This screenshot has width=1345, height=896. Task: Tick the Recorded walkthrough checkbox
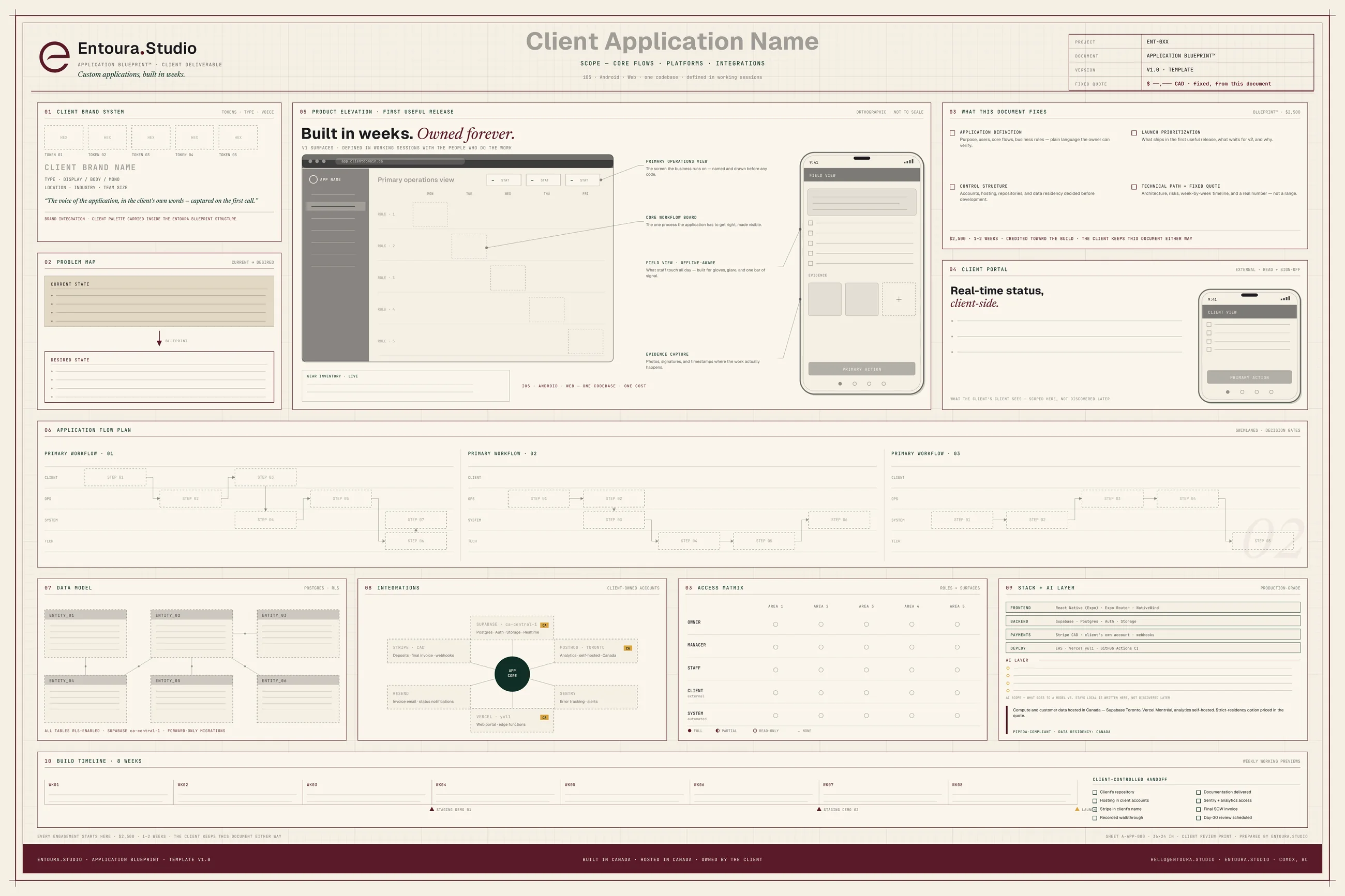[x=1095, y=818]
